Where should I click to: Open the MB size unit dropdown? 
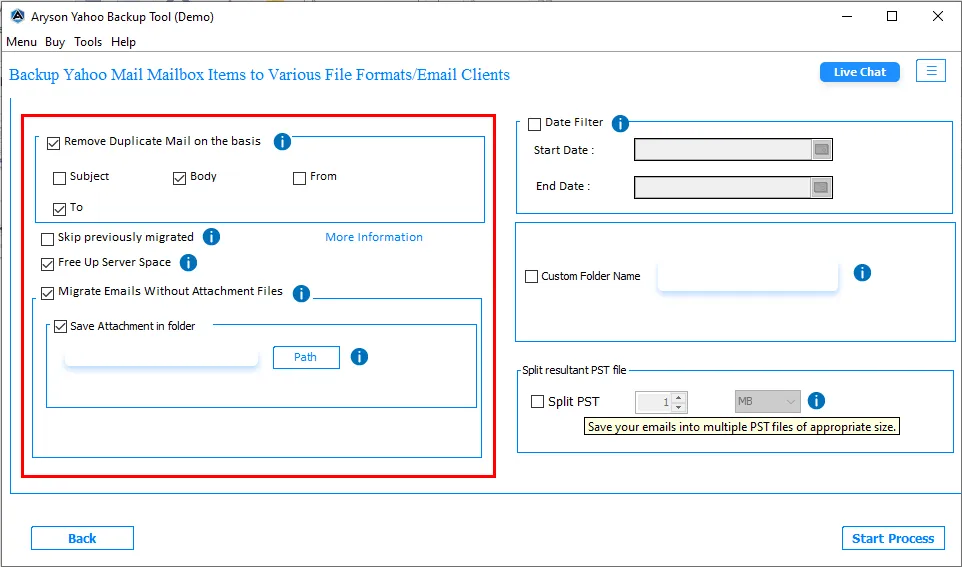click(x=768, y=401)
